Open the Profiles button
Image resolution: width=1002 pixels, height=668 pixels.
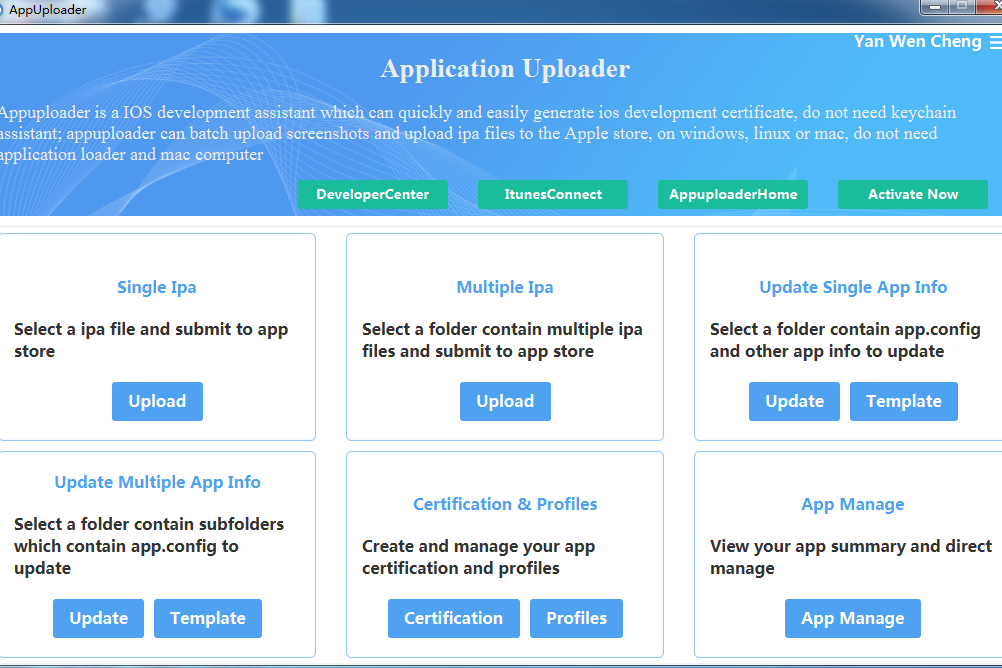pyautogui.click(x=576, y=618)
